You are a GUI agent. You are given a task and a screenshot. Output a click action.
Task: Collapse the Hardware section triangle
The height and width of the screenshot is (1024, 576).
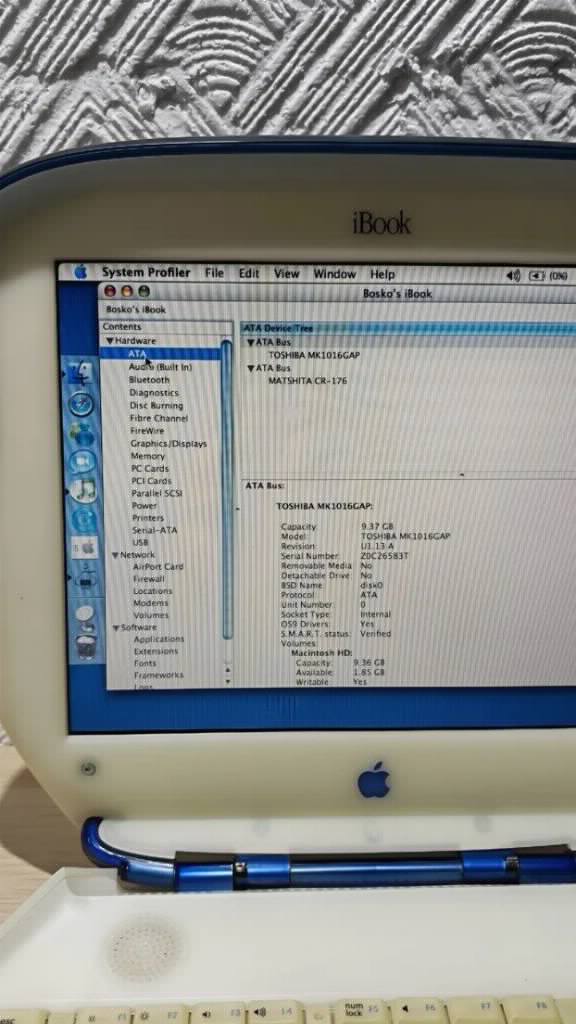click(x=110, y=341)
